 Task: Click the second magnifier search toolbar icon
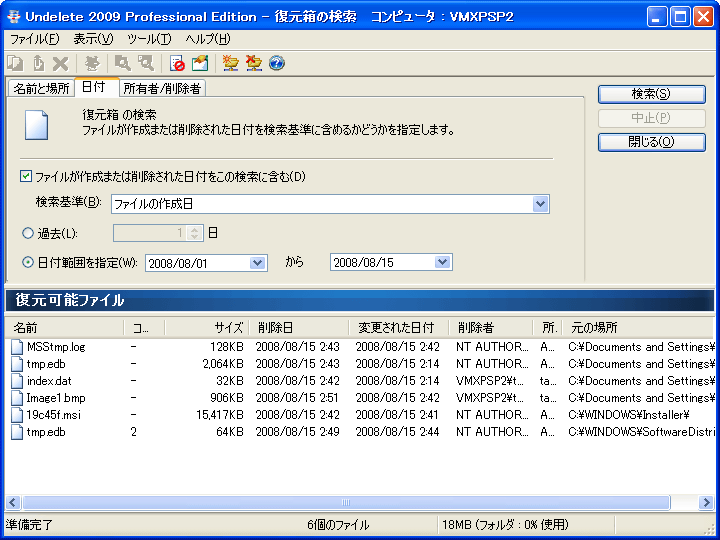tap(146, 63)
